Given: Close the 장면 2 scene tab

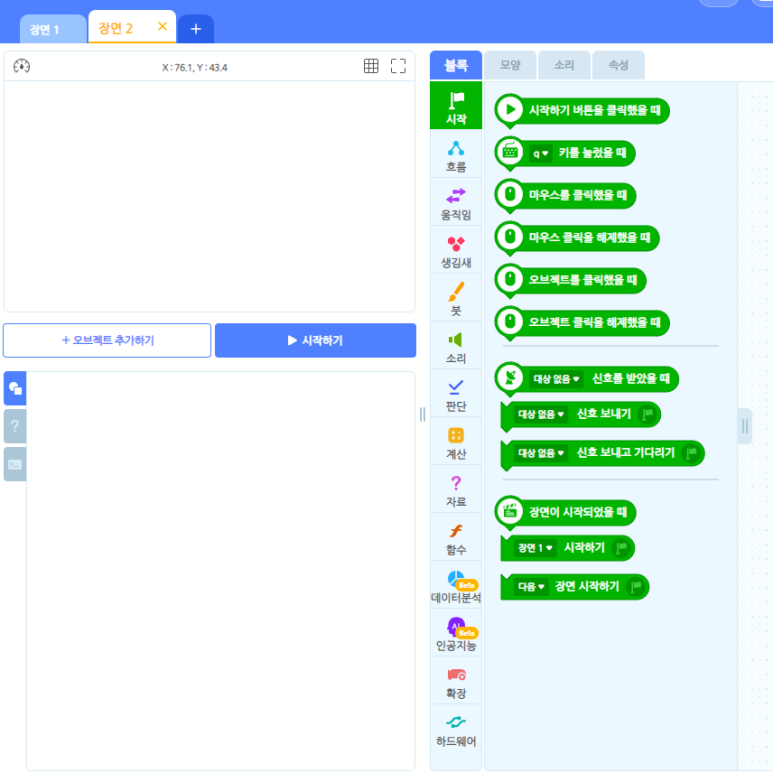Looking at the screenshot, I should click(162, 27).
